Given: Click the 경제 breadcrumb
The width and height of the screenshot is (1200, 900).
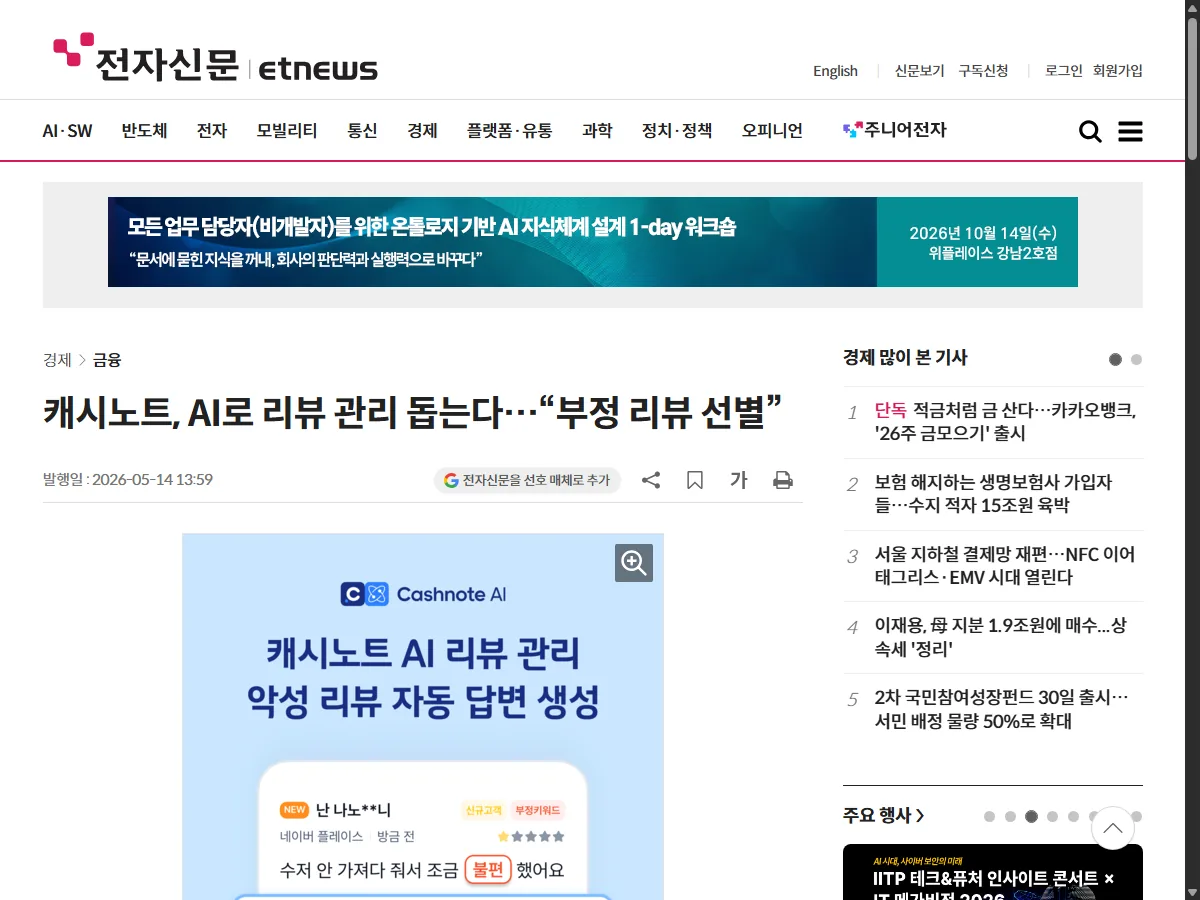Looking at the screenshot, I should (x=57, y=360).
